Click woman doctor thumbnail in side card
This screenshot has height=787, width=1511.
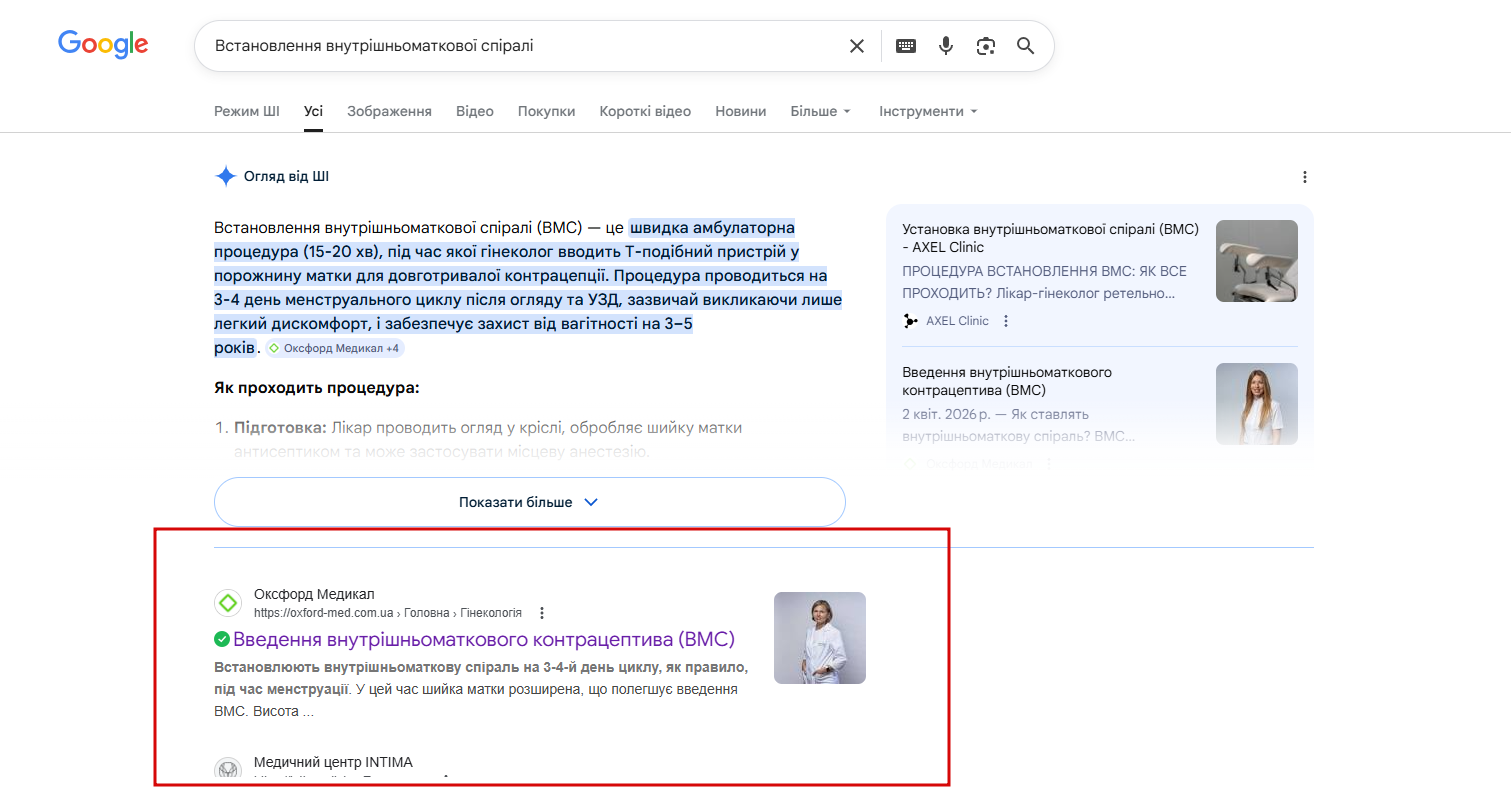(1257, 404)
